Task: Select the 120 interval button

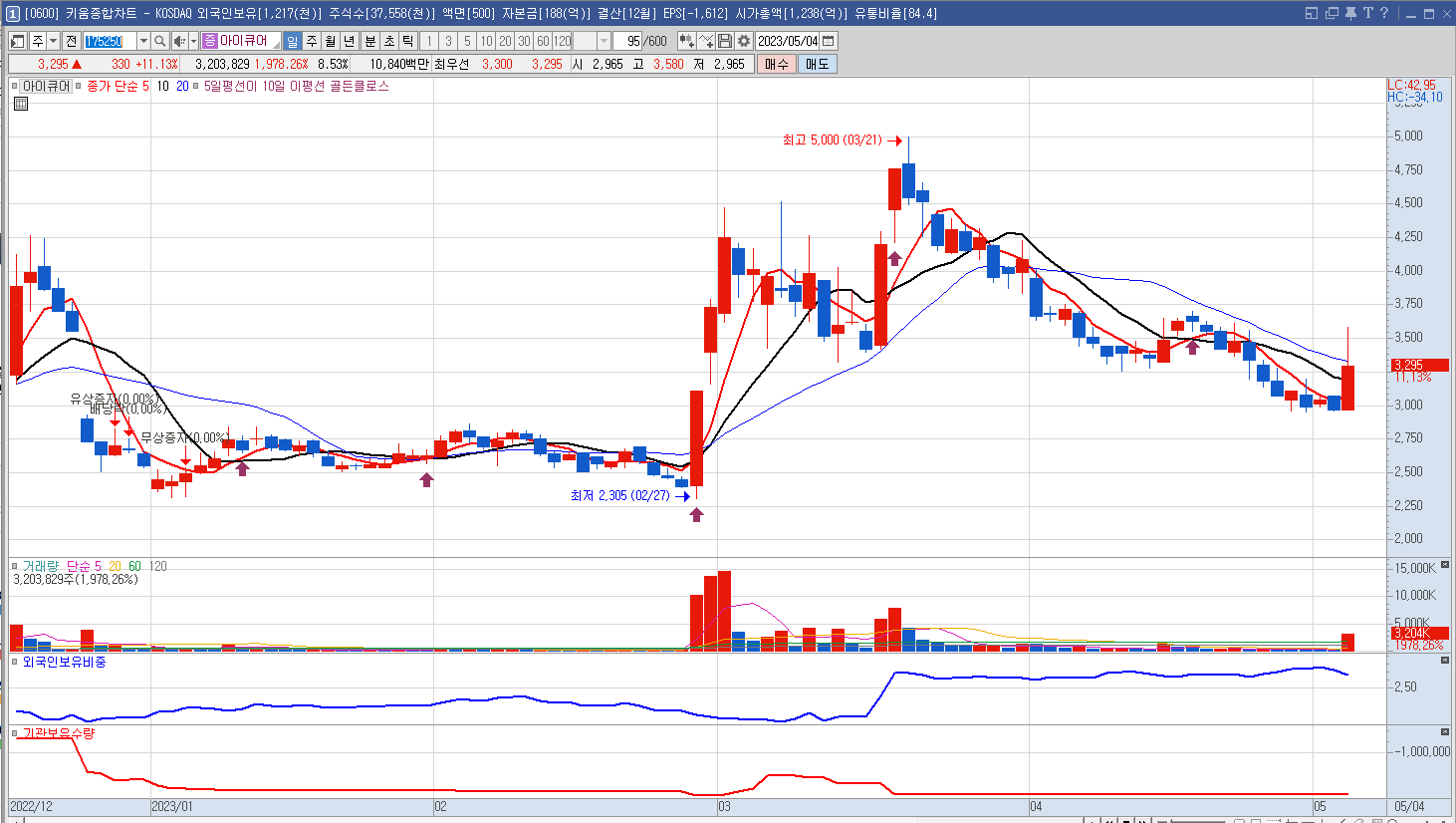Action: point(563,41)
